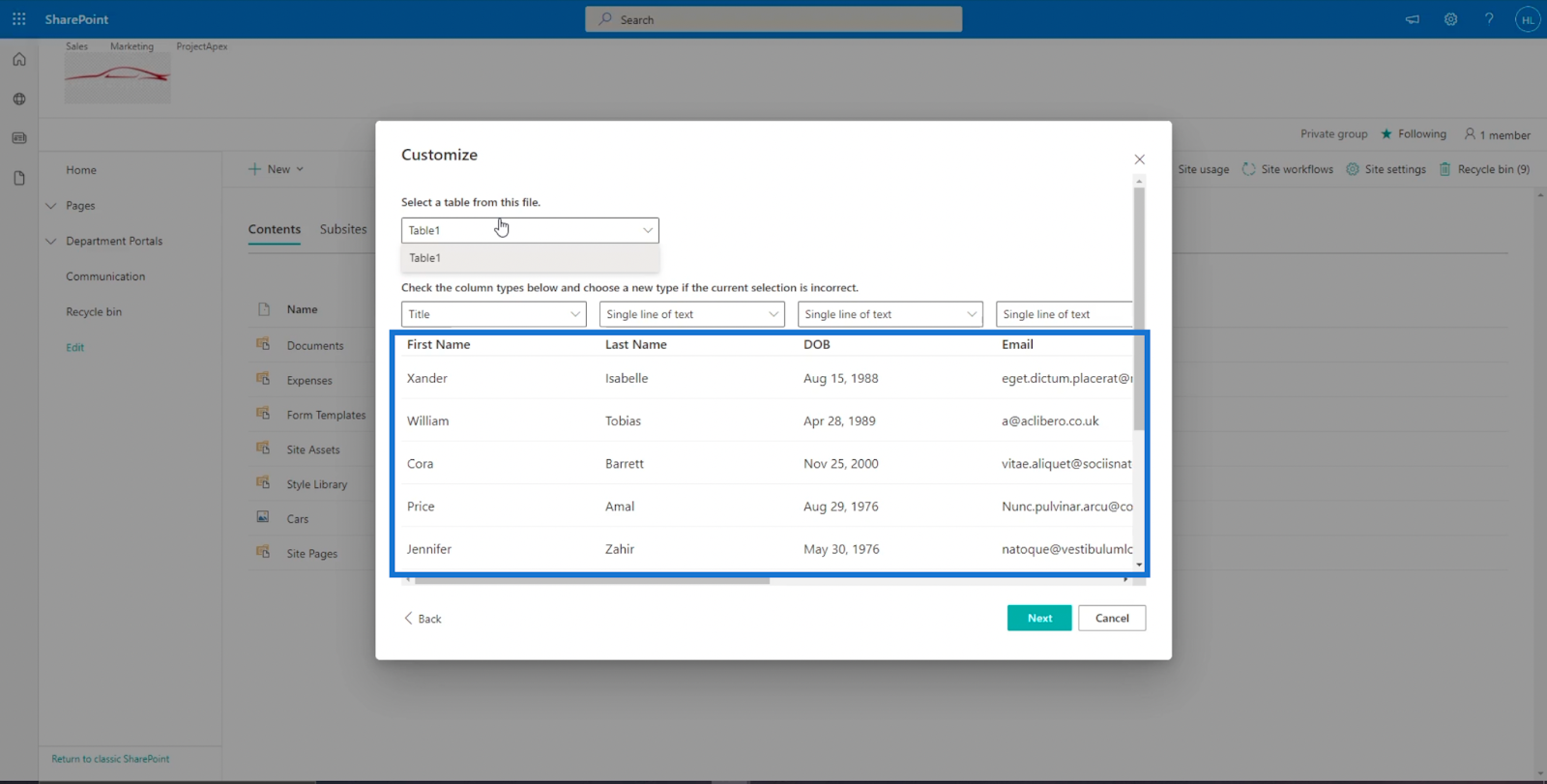The image size is (1547, 784).
Task: Open the Title column type dropdown
Action: [494, 314]
